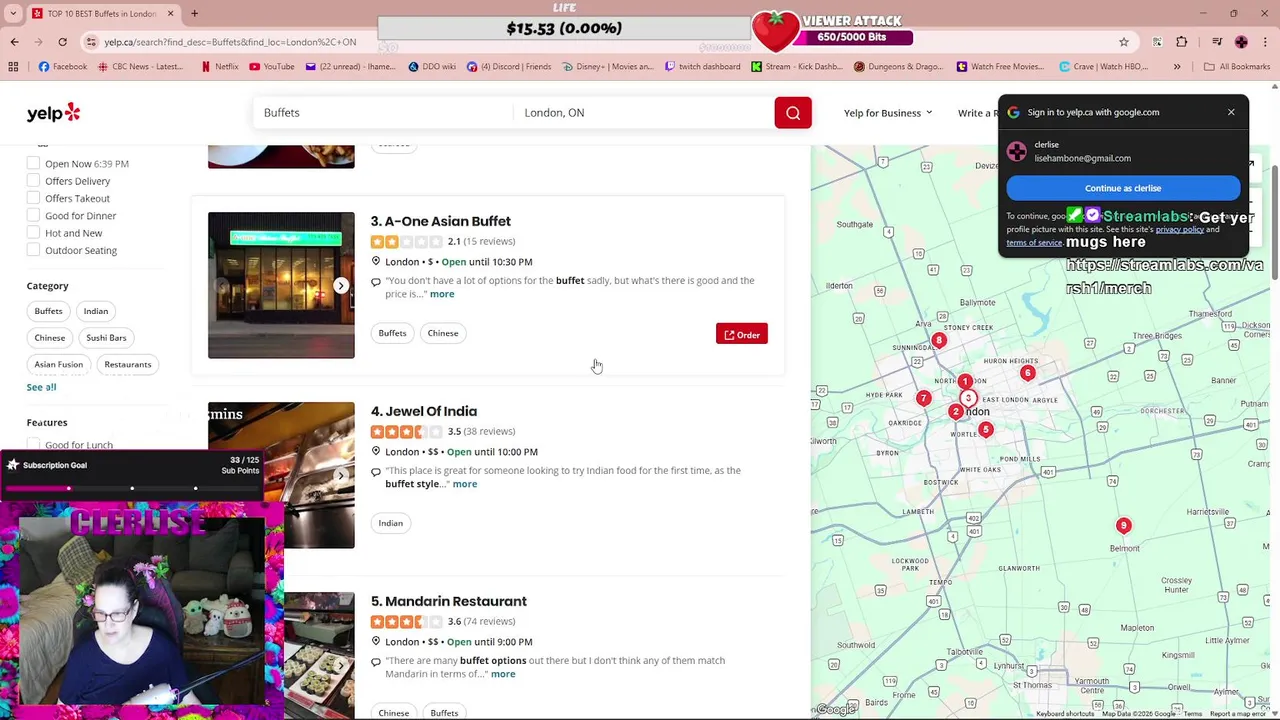Click the Chinese tag under A-One Asian Buffet
The height and width of the screenshot is (720, 1280).
(443, 333)
